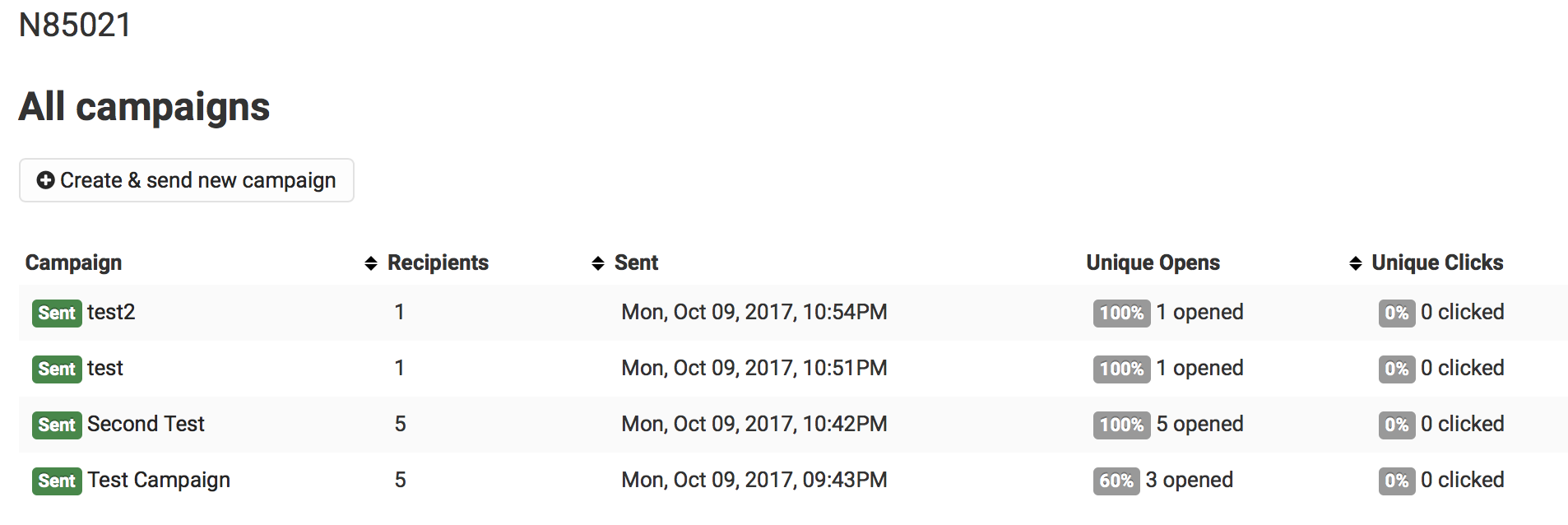Click the sort arrows beside Sent column
The width and height of the screenshot is (1568, 525).
598,263
